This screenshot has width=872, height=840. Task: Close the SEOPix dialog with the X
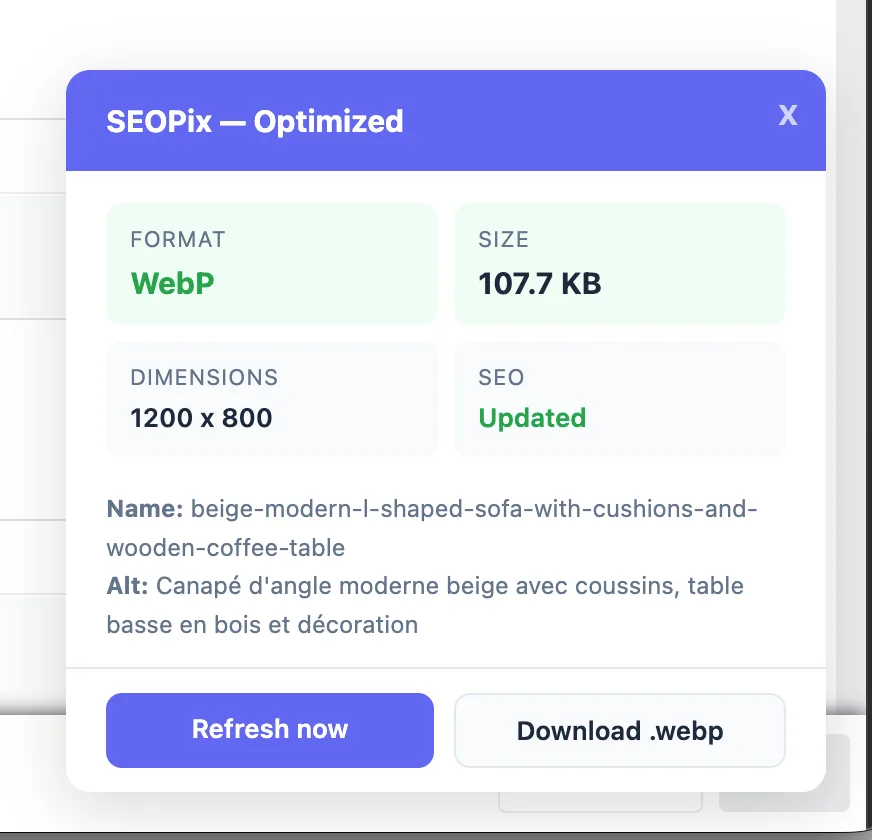coord(788,115)
